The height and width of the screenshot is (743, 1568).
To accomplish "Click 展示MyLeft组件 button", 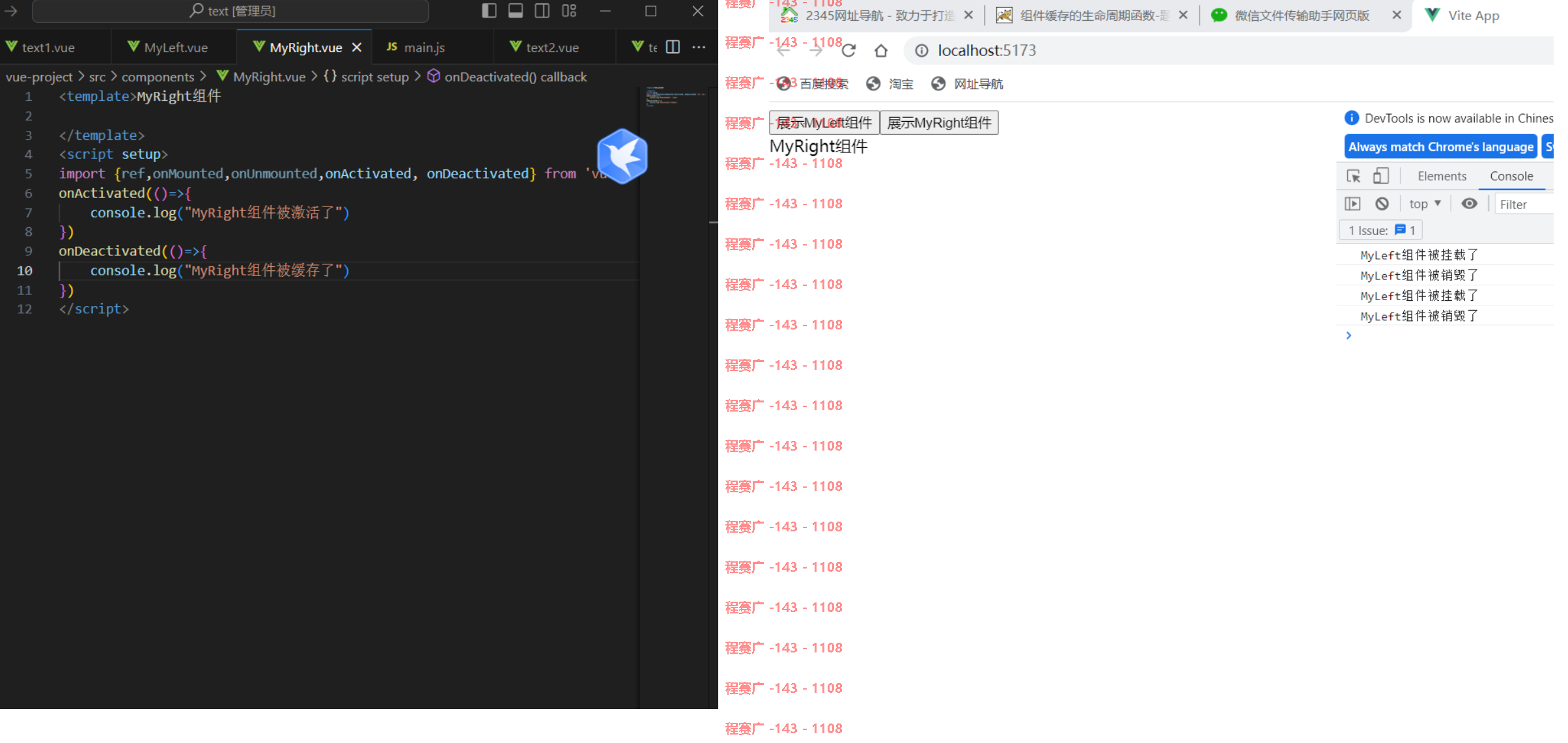I will (x=824, y=122).
